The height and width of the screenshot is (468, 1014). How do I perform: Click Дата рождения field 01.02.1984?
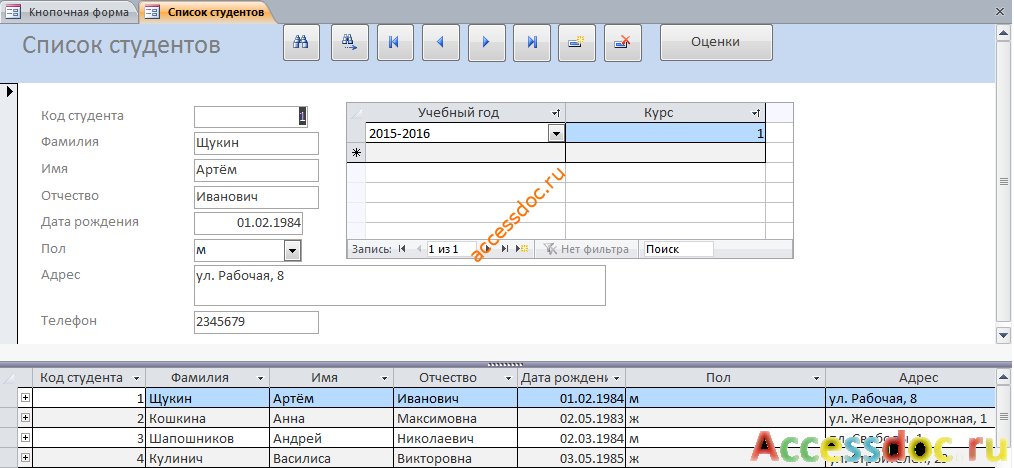[x=248, y=223]
